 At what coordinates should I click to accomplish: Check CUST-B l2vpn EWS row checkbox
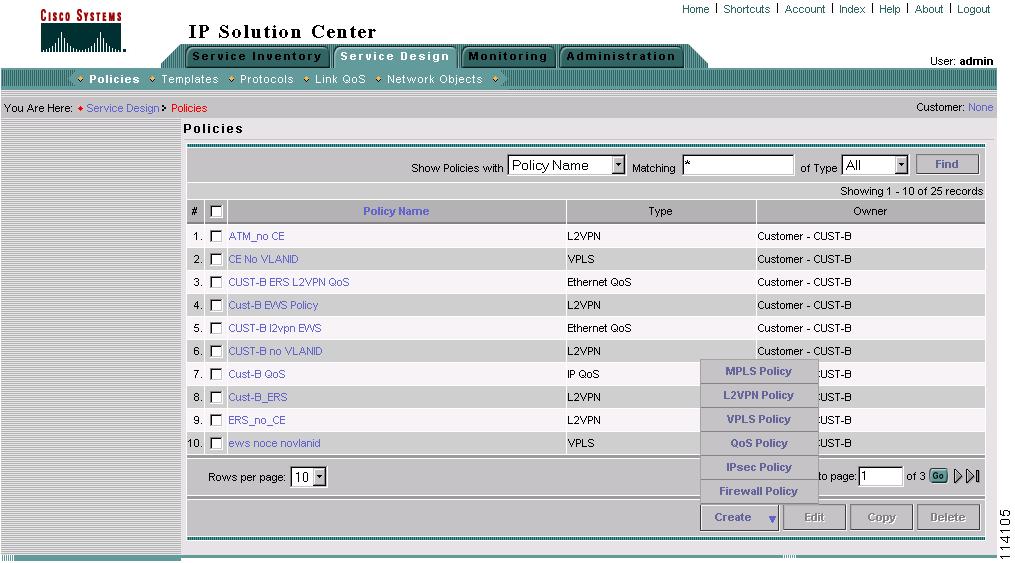point(216,328)
